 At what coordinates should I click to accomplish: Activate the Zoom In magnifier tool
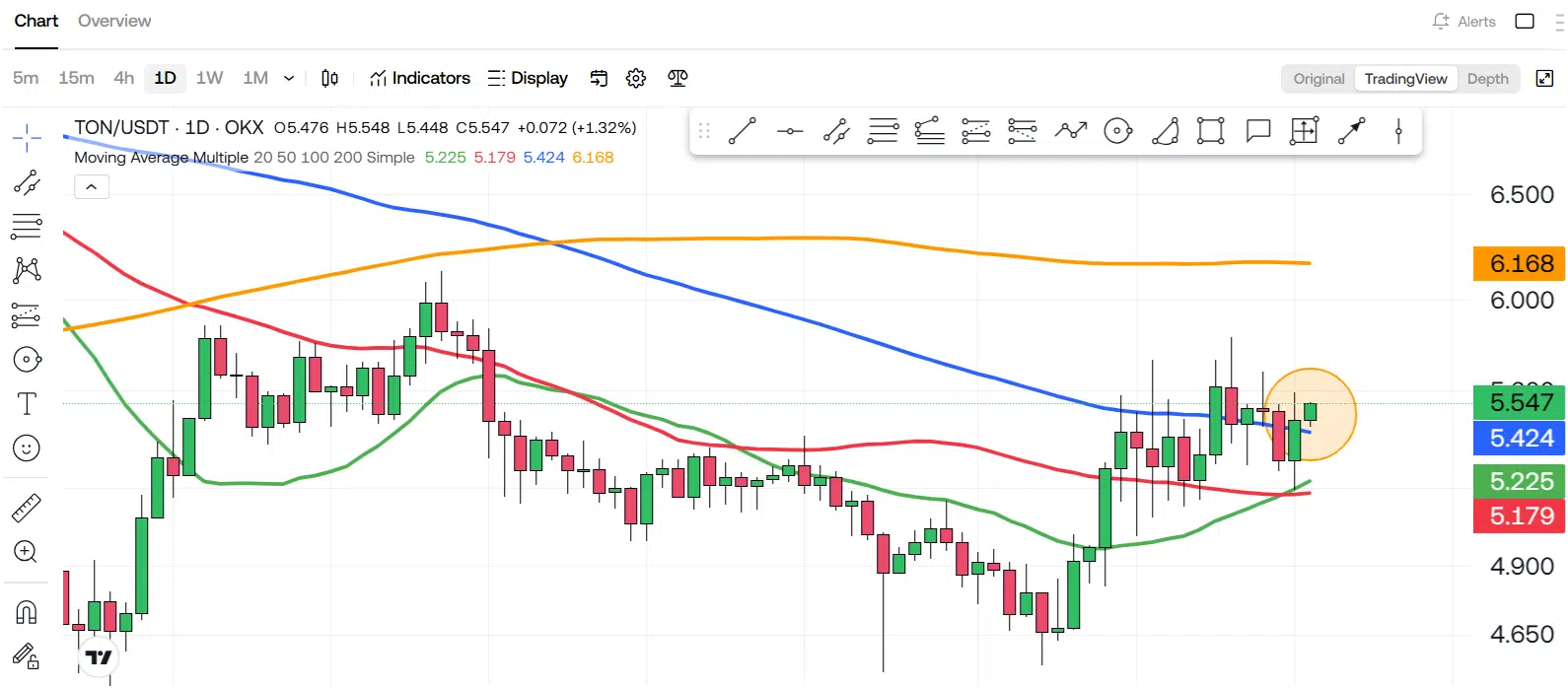click(x=27, y=552)
